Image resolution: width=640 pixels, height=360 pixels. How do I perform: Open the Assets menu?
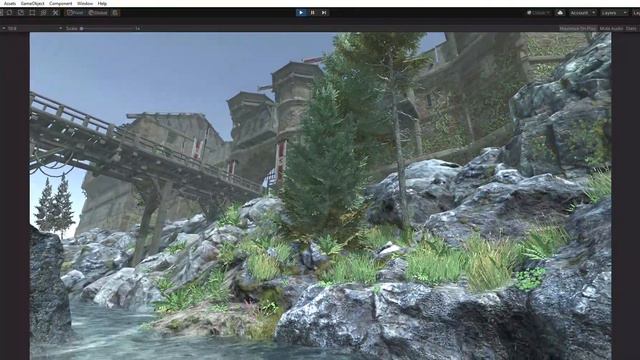pos(9,3)
